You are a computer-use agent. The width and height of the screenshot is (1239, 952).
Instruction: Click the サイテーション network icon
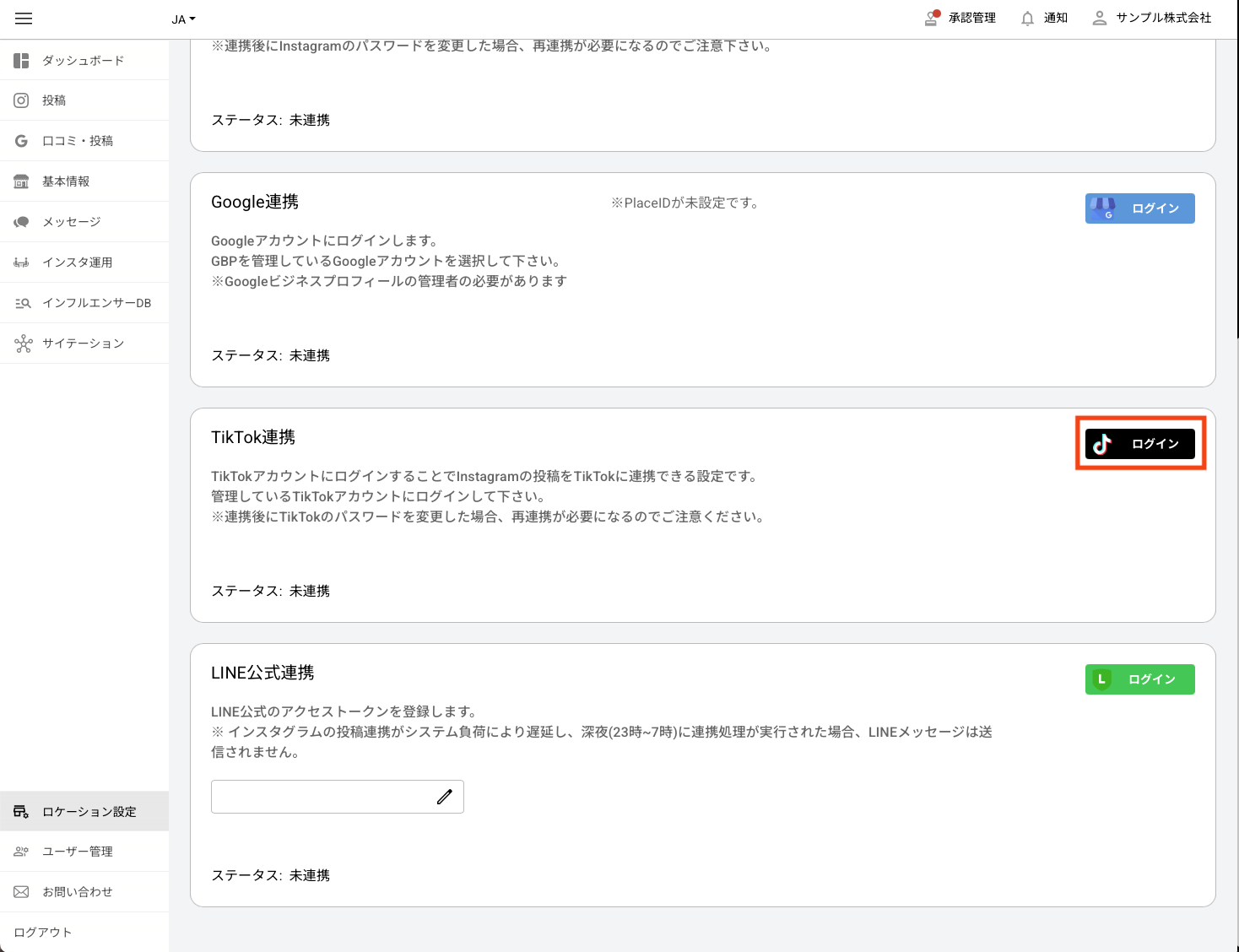point(23,343)
